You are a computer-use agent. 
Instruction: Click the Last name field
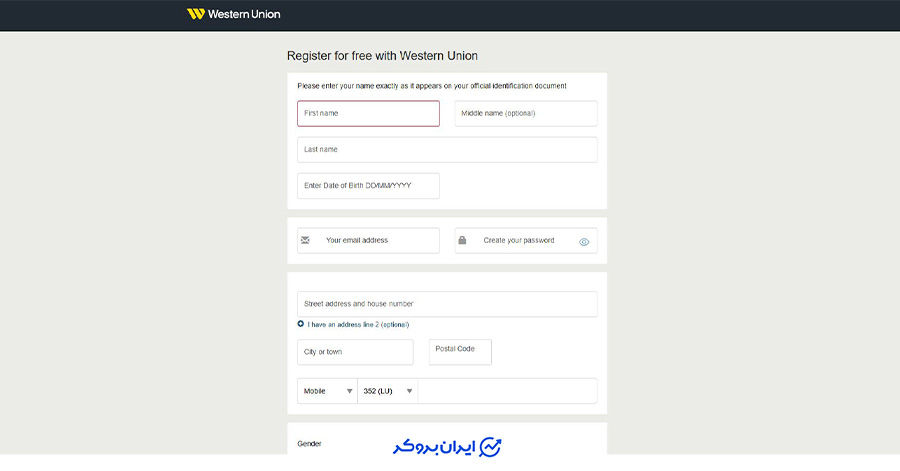coord(447,150)
